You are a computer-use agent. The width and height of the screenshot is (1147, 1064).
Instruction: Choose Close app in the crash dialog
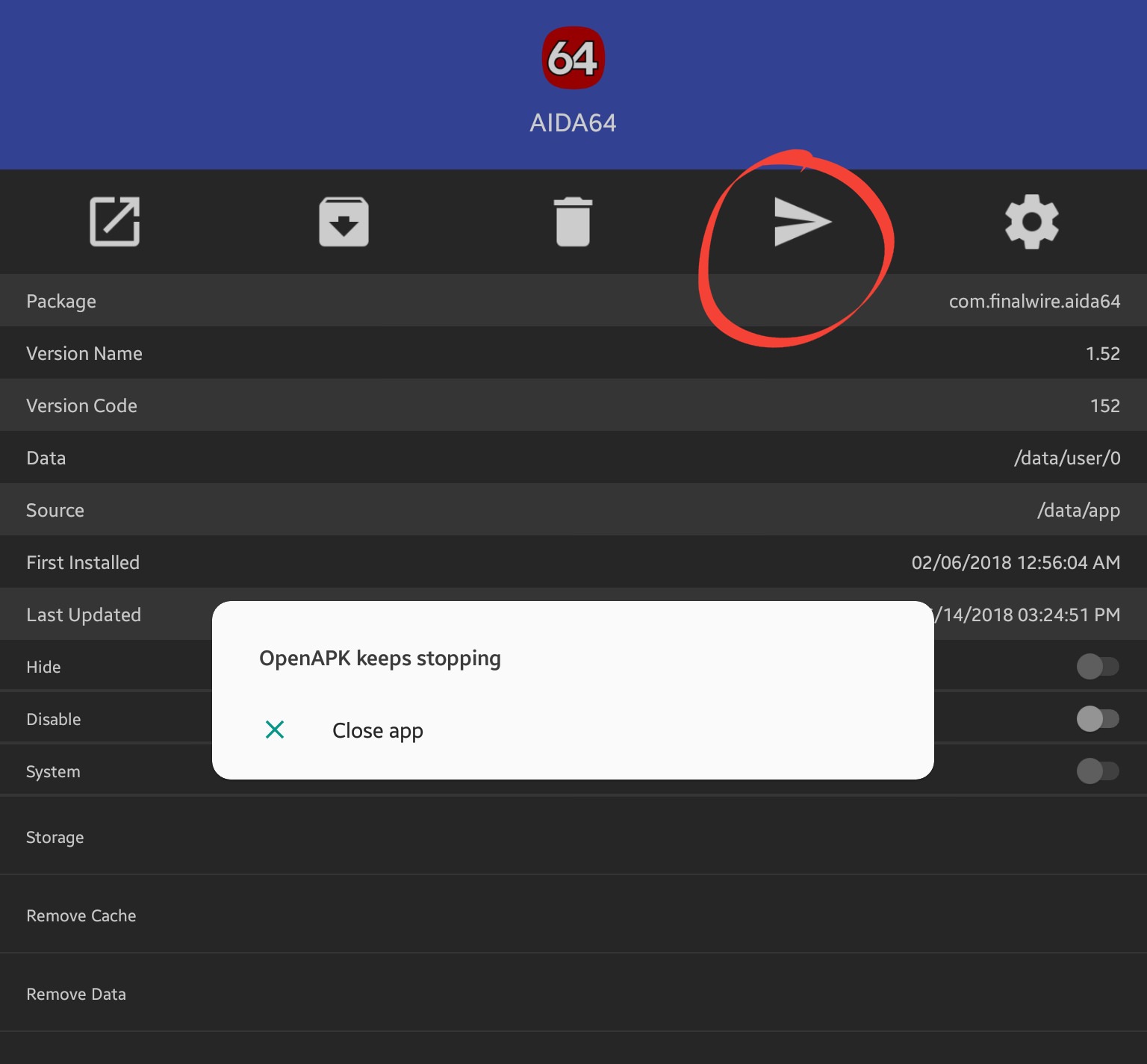[x=378, y=730]
